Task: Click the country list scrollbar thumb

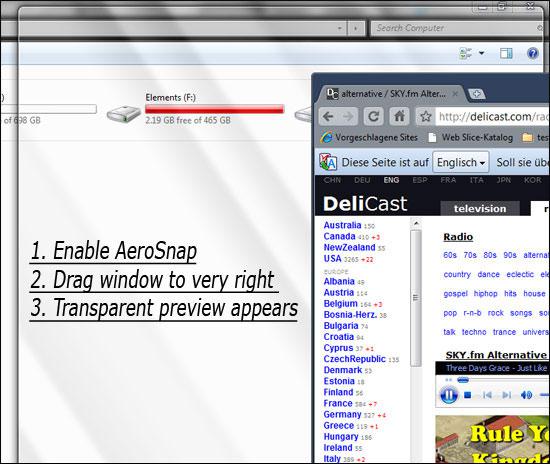Action: click(416, 298)
